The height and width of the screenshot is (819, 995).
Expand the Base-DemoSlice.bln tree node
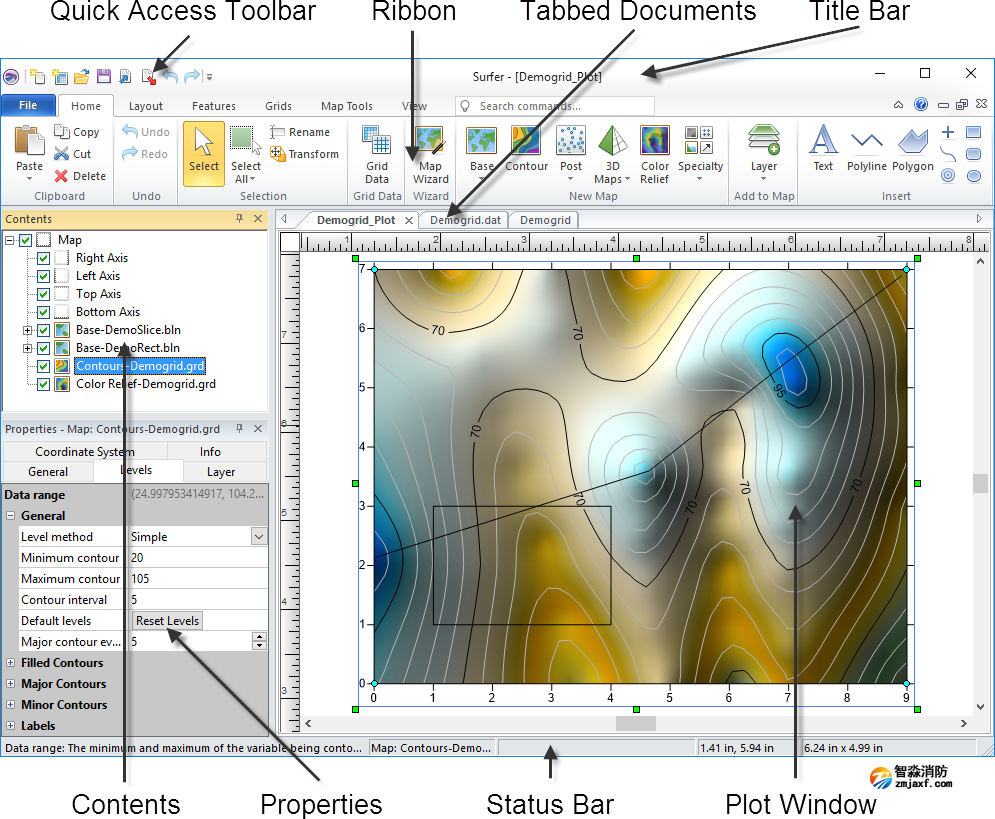tap(27, 330)
